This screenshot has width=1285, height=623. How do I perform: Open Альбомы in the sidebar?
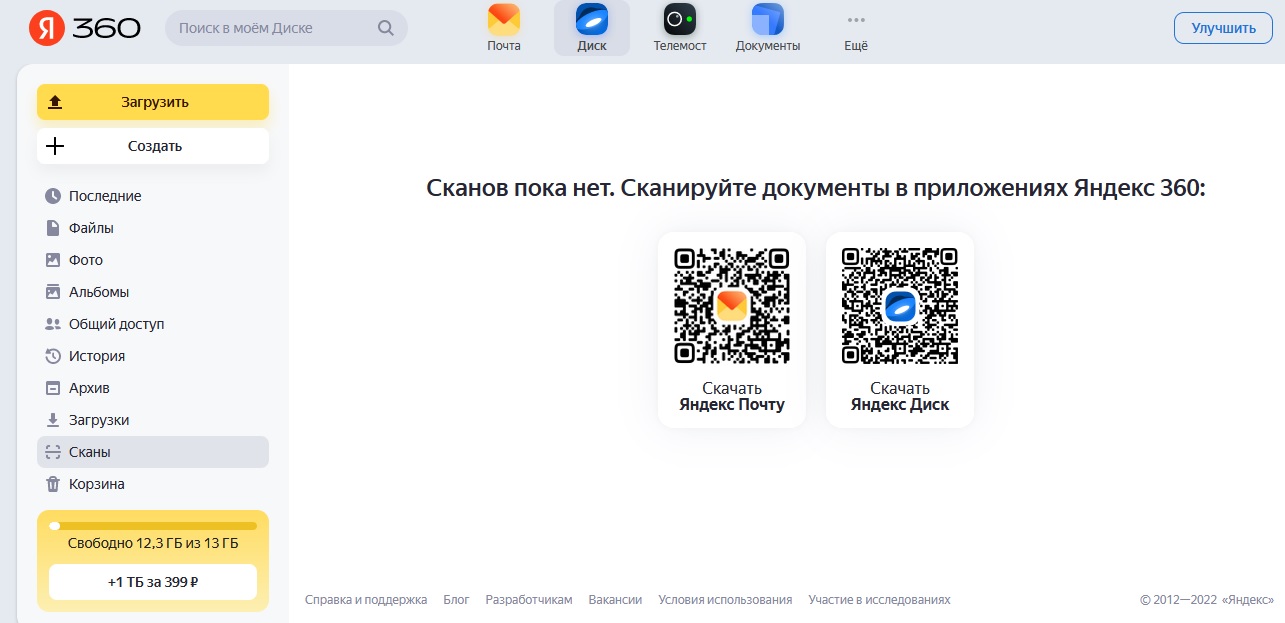point(153,292)
